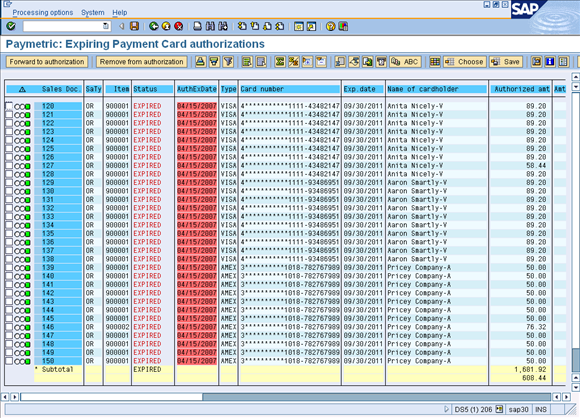Click the 58.44 authorized amount cell

(x=536, y=166)
